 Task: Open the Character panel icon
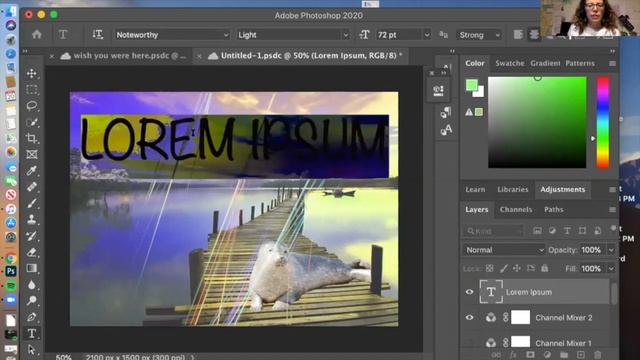pyautogui.click(x=446, y=130)
